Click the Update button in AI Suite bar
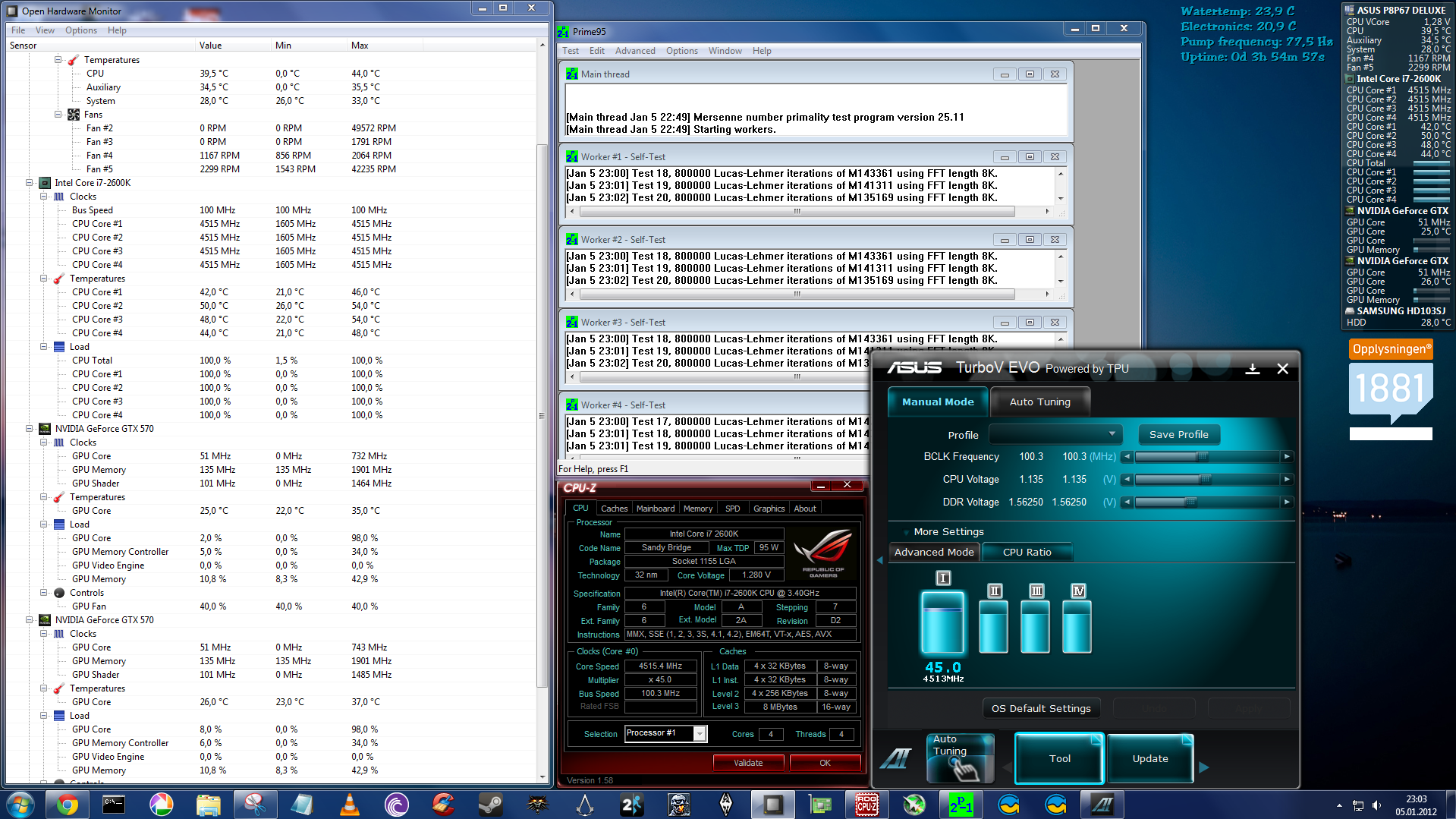Viewport: 1456px width, 819px height. [x=1150, y=758]
